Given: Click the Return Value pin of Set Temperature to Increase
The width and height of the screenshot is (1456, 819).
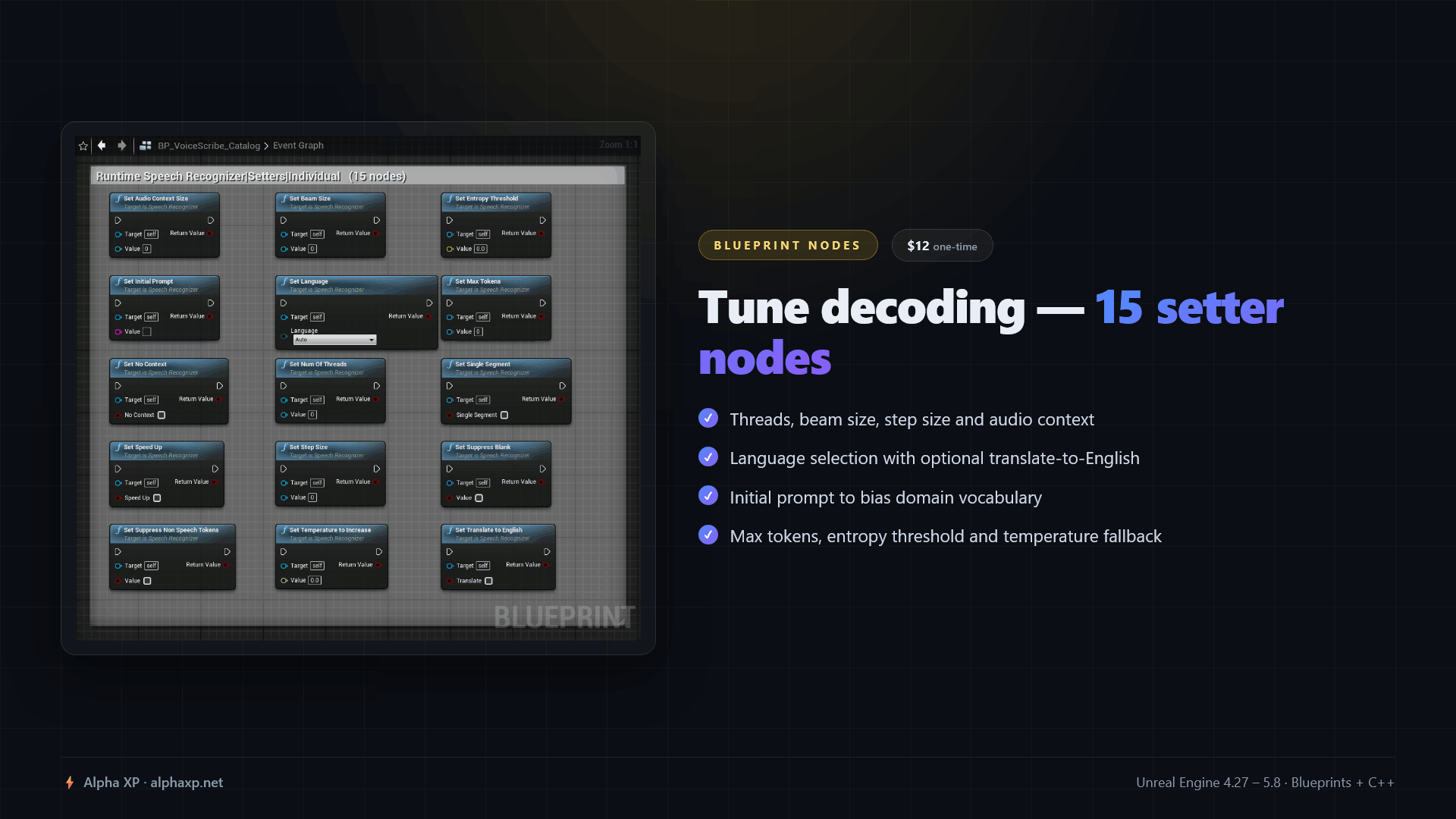Looking at the screenshot, I should pos(378,565).
